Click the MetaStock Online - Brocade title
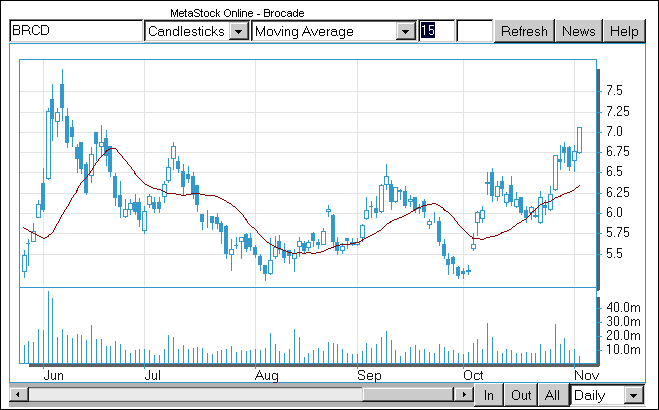 tap(237, 13)
